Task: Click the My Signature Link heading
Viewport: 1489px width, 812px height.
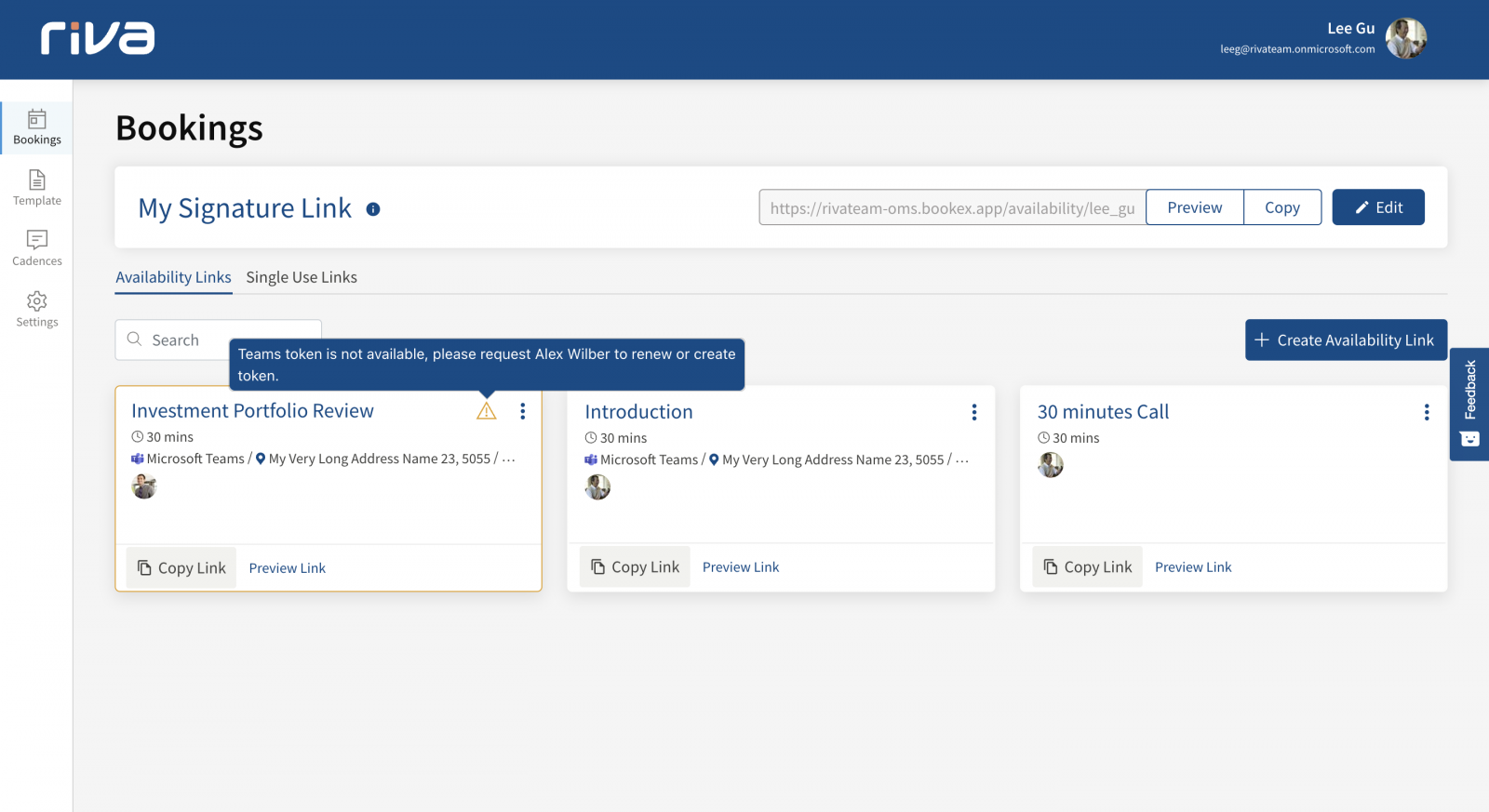Action: point(245,208)
